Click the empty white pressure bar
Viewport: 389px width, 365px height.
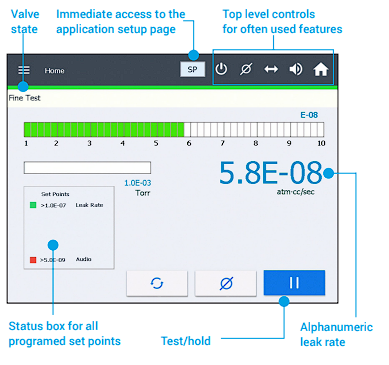pos(87,168)
